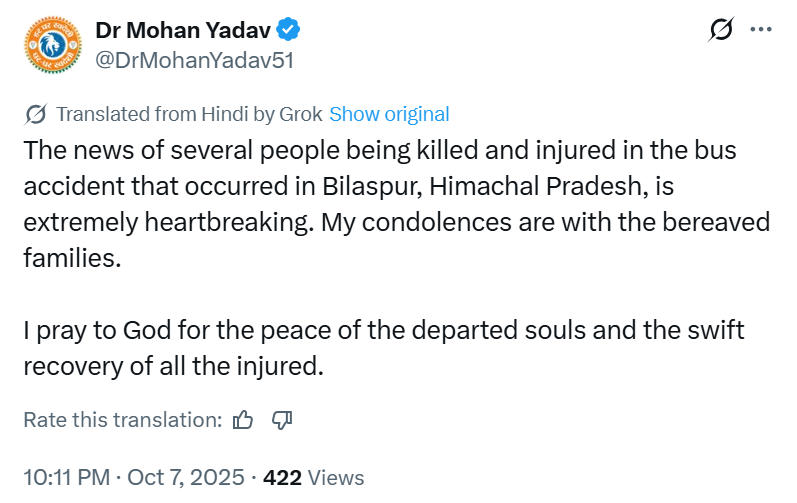Click the "Rate this translation:" label
797x503 pixels.
[x=122, y=420]
